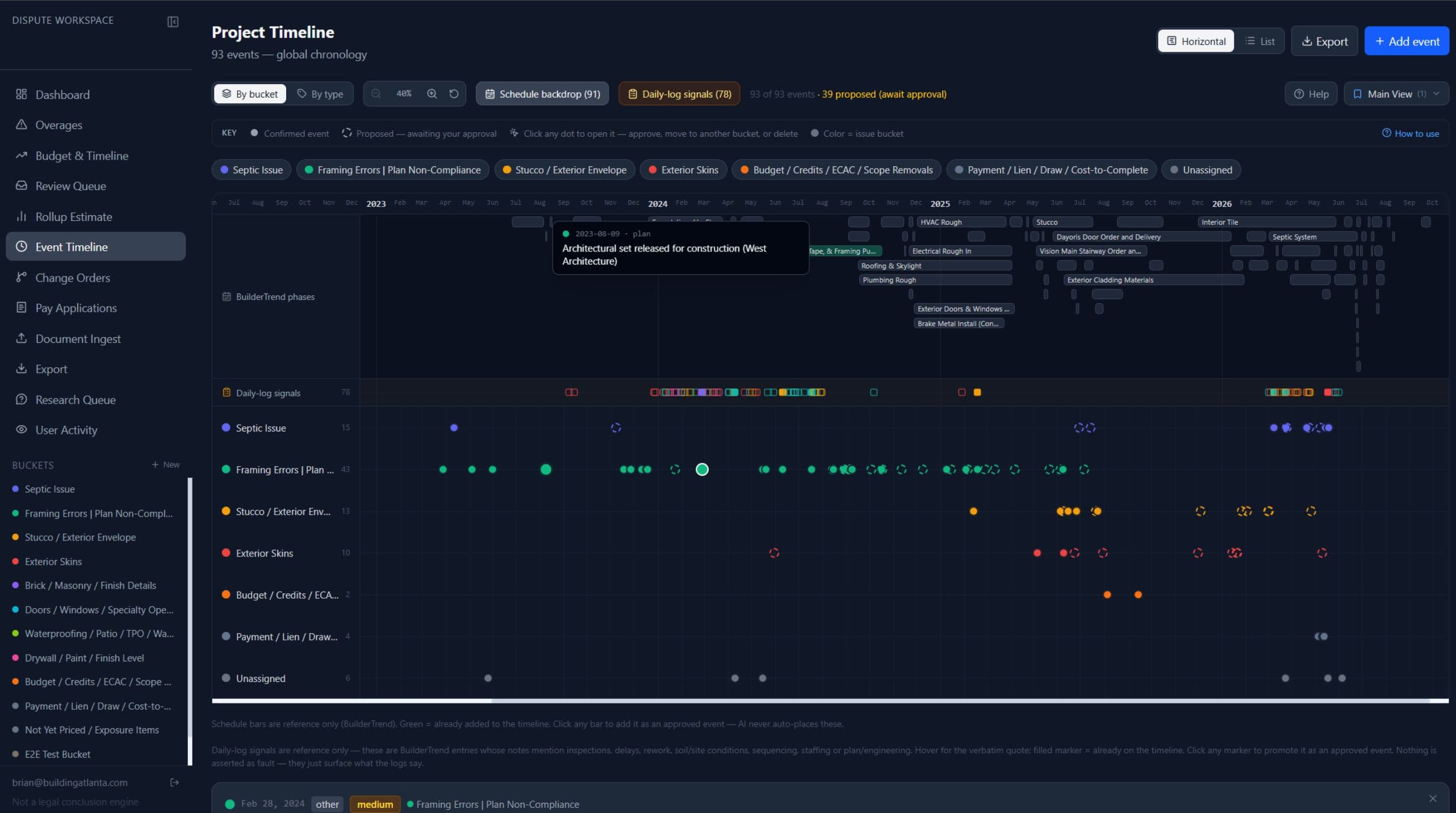The height and width of the screenshot is (813, 1456).
Task: Click the Pay Applications document icon
Action: pyautogui.click(x=22, y=307)
